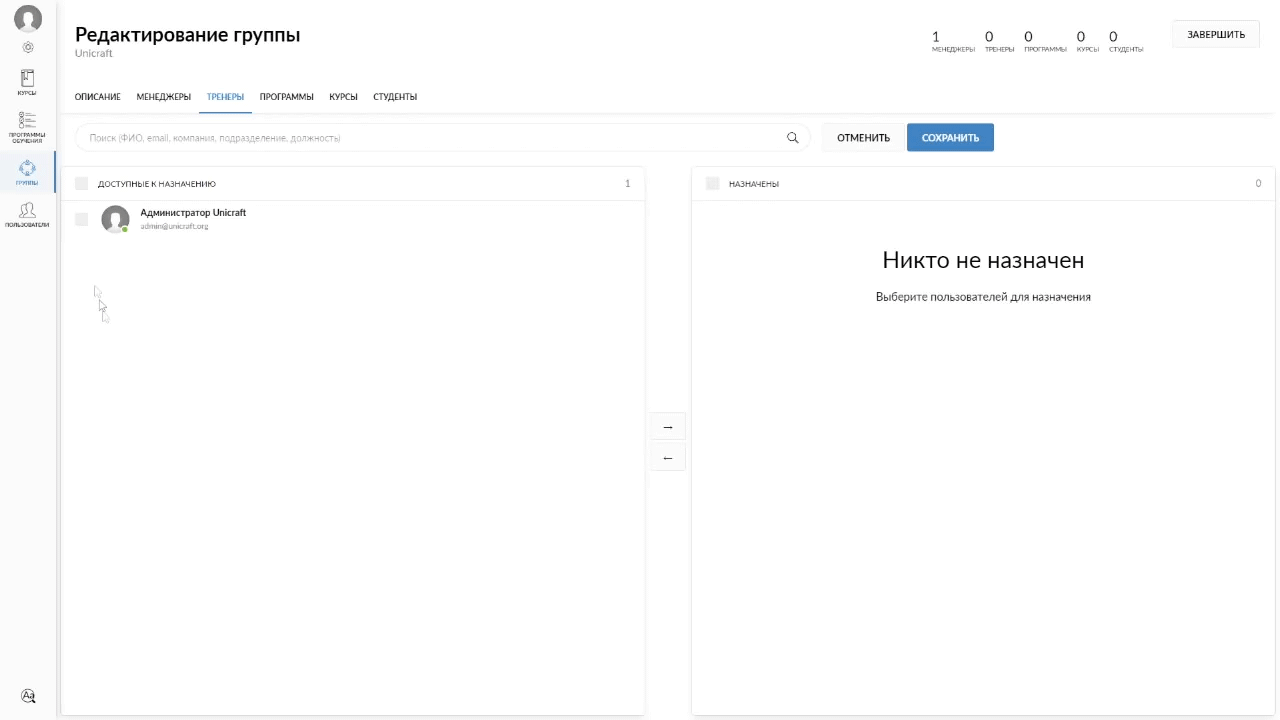Click Администратор Unicraft avatar picture
The height and width of the screenshot is (720, 1280).
coord(115,220)
